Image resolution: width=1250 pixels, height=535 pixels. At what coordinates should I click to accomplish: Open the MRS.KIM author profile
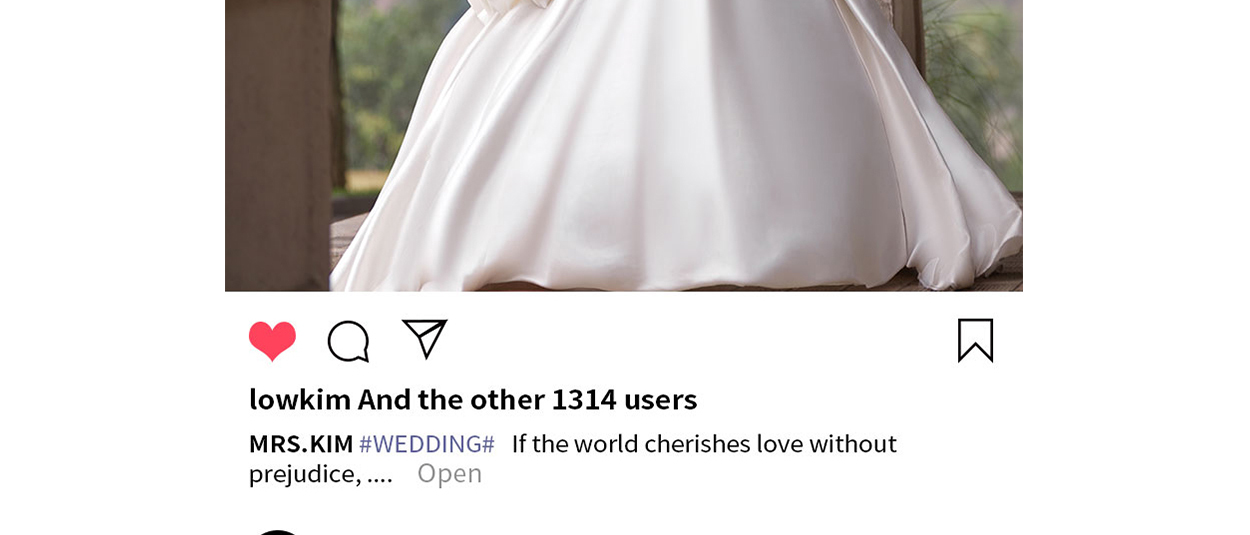(x=301, y=443)
